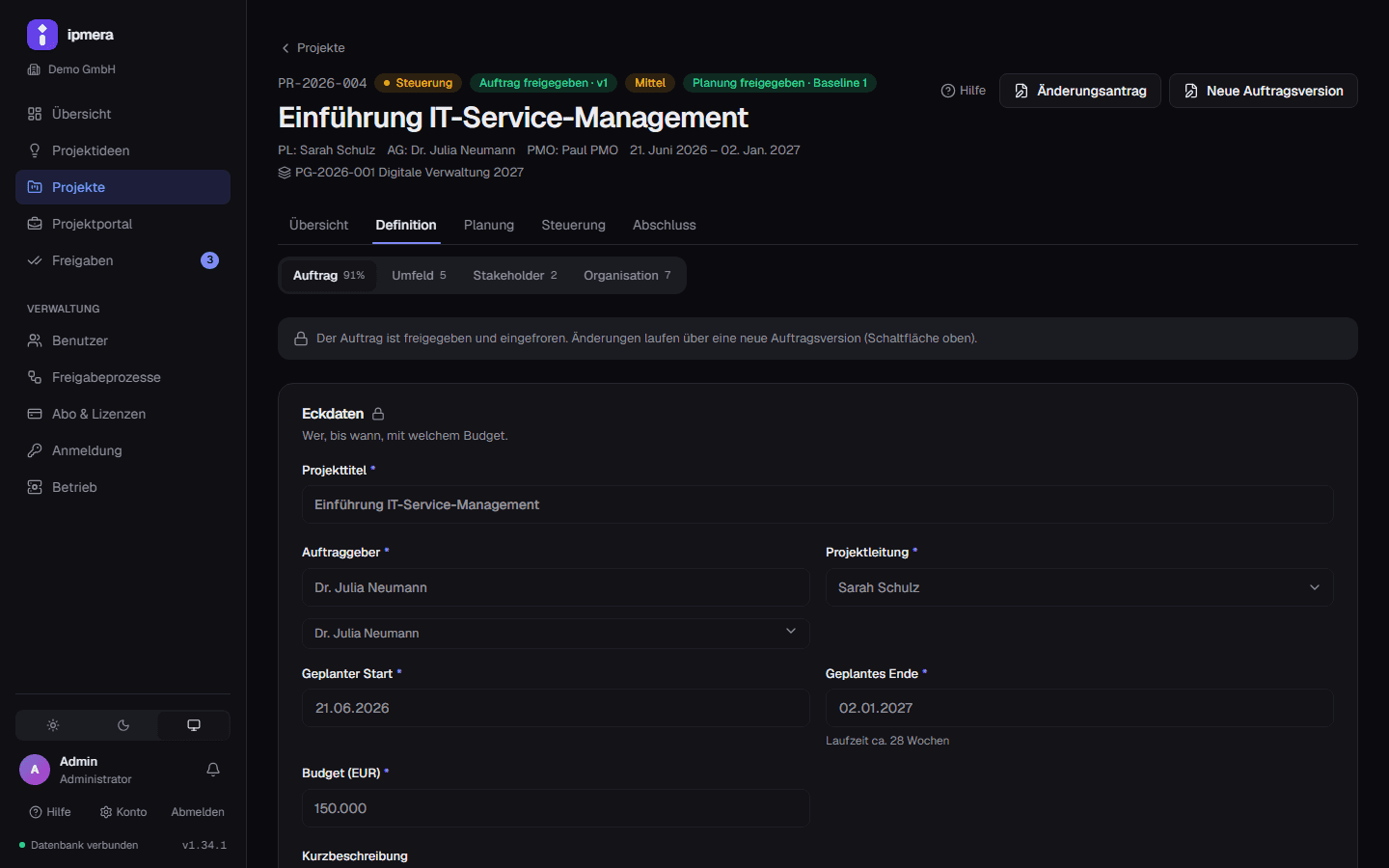
Task: Click the Admin avatar icon
Action: point(35,770)
